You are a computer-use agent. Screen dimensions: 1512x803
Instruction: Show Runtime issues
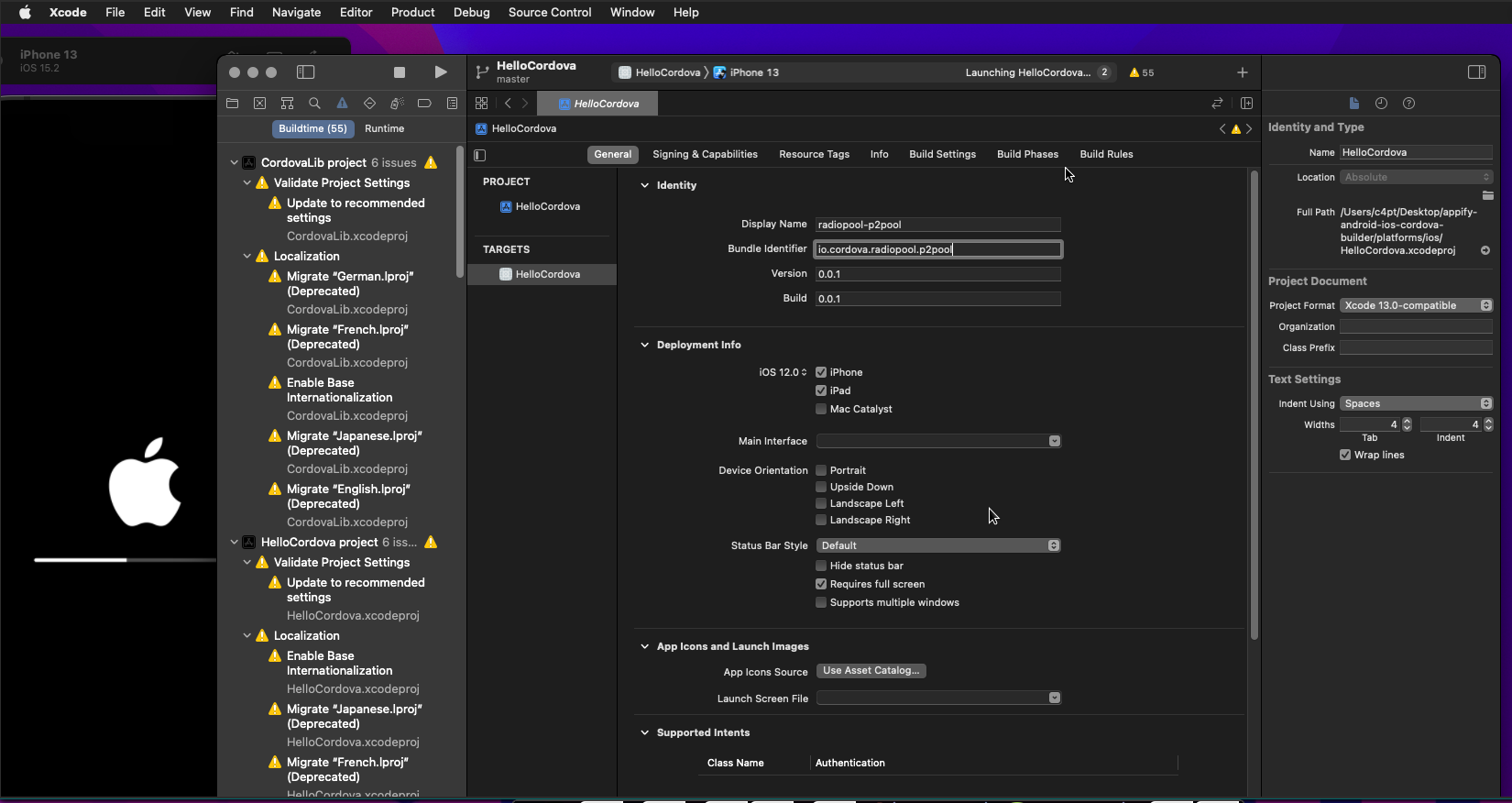[384, 128]
